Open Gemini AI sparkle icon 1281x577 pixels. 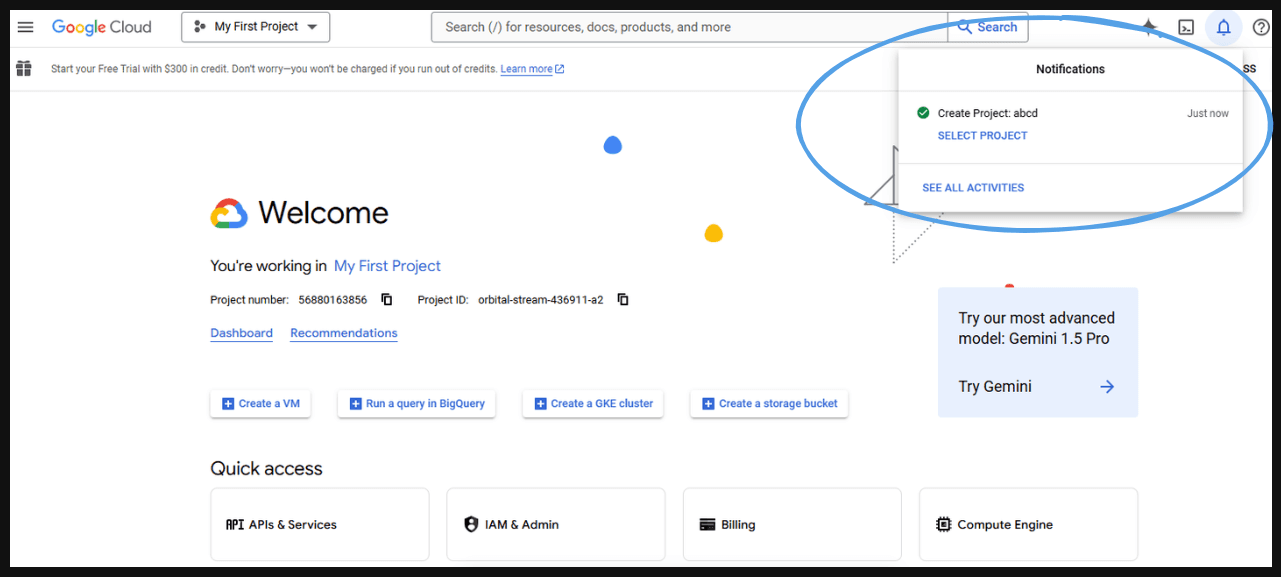pyautogui.click(x=1149, y=27)
